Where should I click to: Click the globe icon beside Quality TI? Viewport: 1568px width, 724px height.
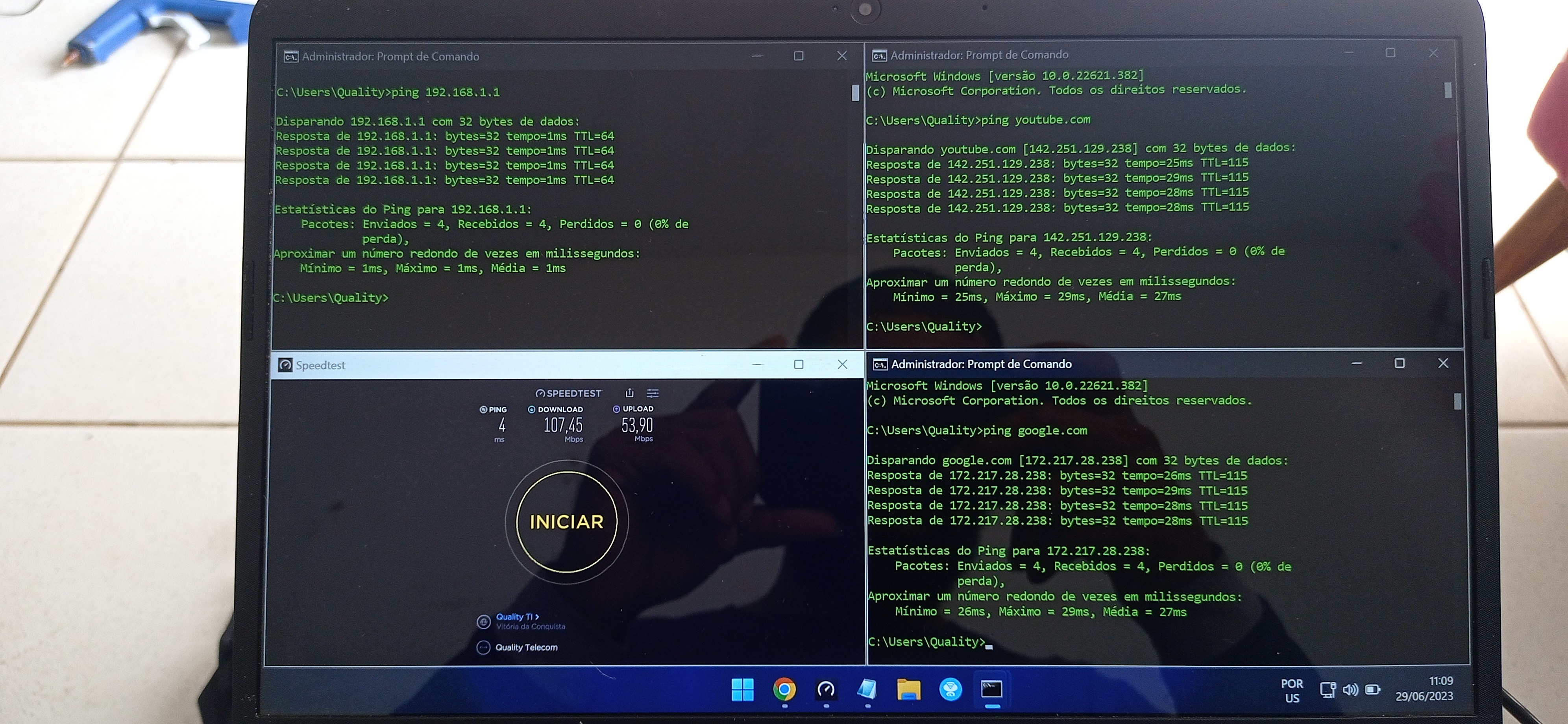(483, 621)
